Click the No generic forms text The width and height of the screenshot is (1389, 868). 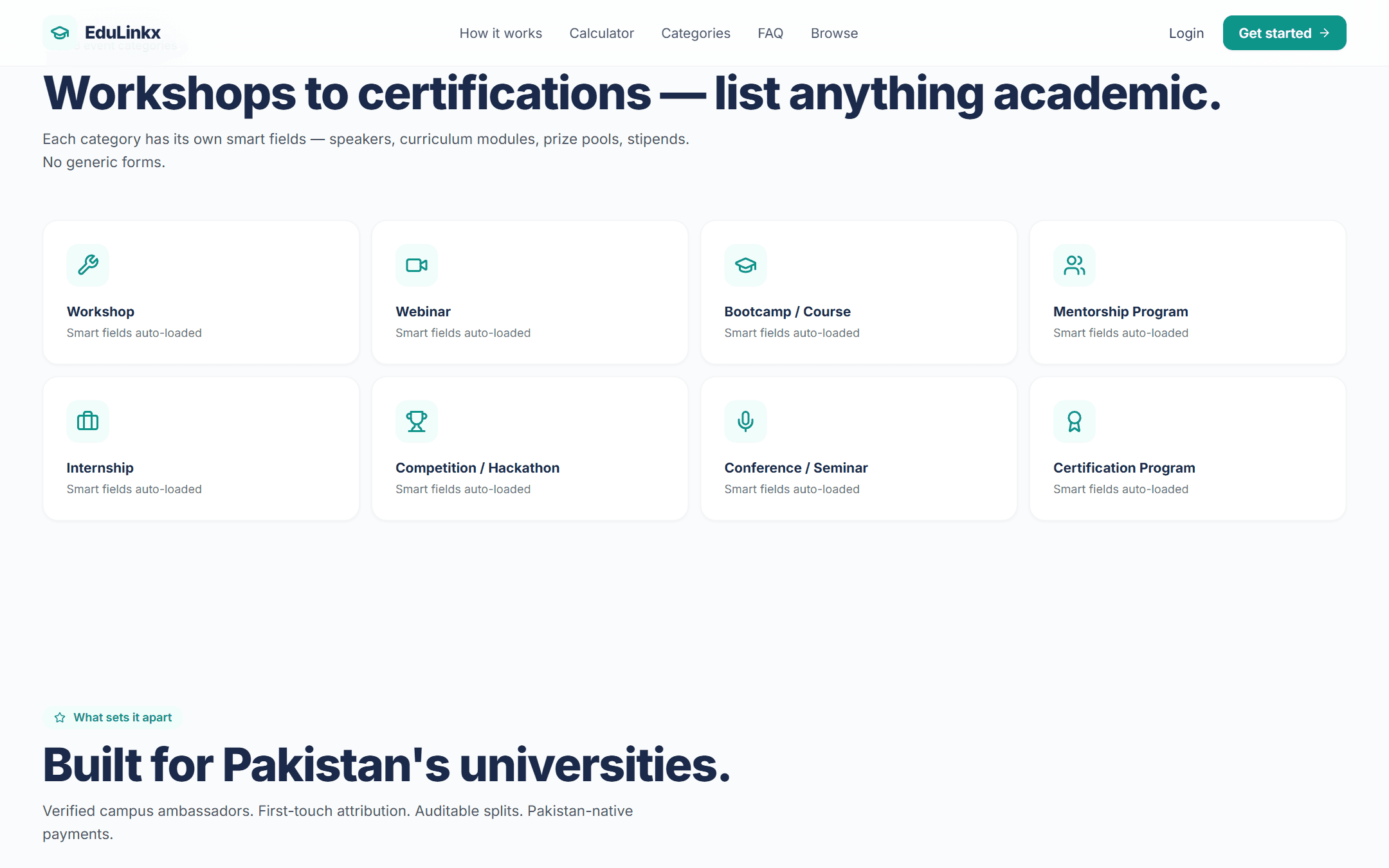point(104,162)
